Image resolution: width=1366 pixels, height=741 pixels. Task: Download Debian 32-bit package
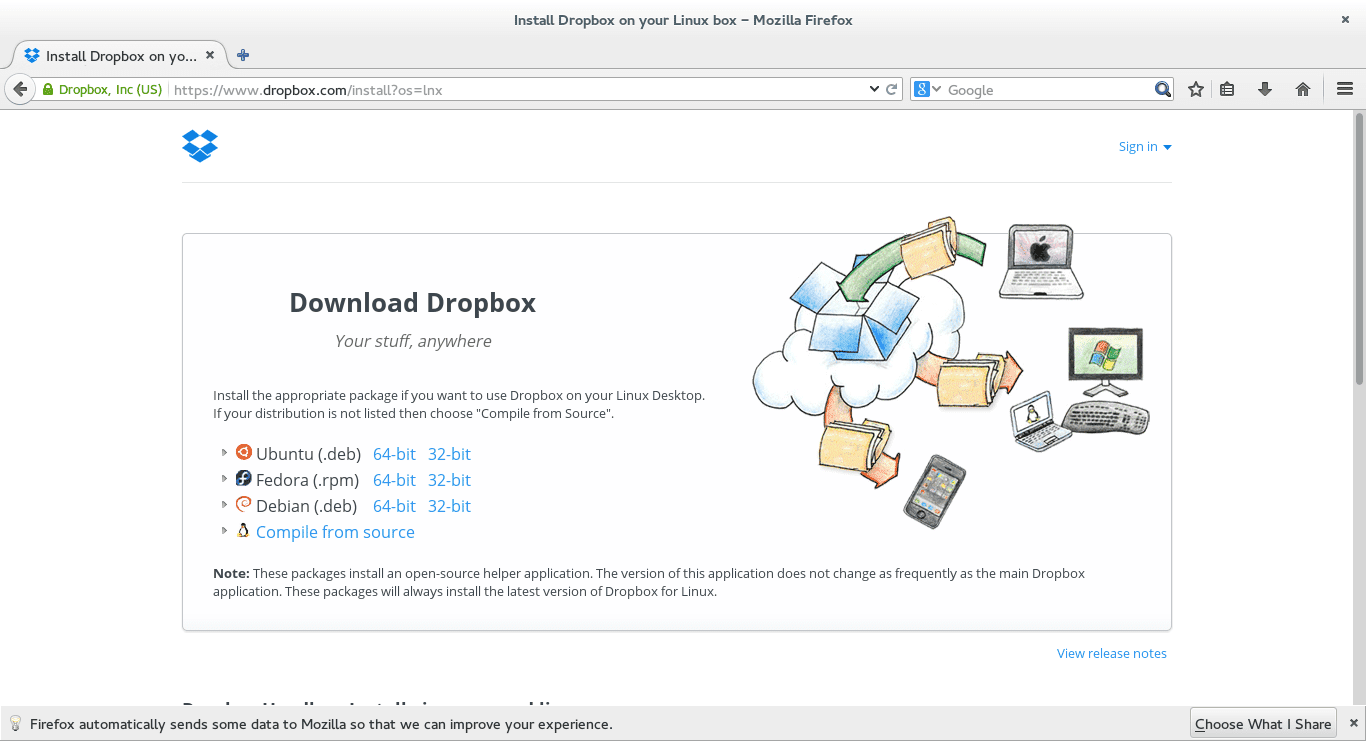click(449, 506)
